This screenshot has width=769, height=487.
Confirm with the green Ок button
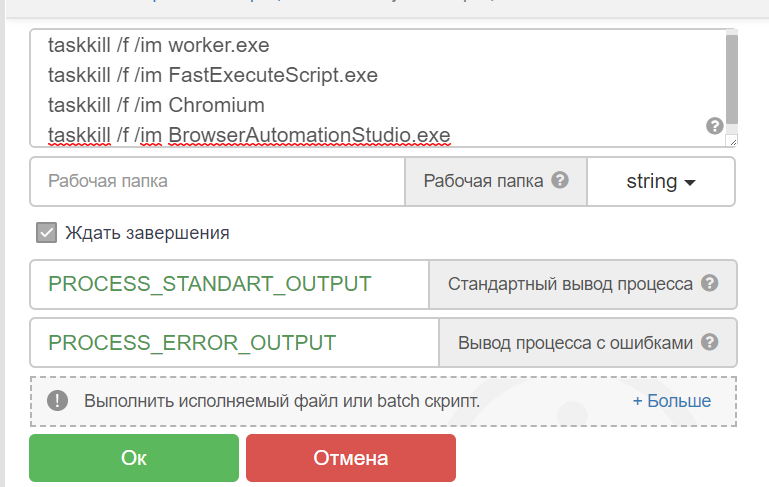(134, 458)
